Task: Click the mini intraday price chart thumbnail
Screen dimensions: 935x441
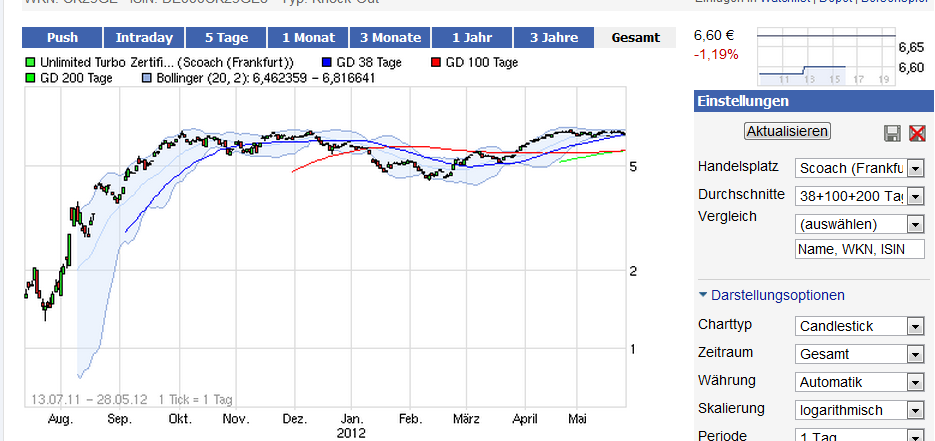Action: [826, 57]
